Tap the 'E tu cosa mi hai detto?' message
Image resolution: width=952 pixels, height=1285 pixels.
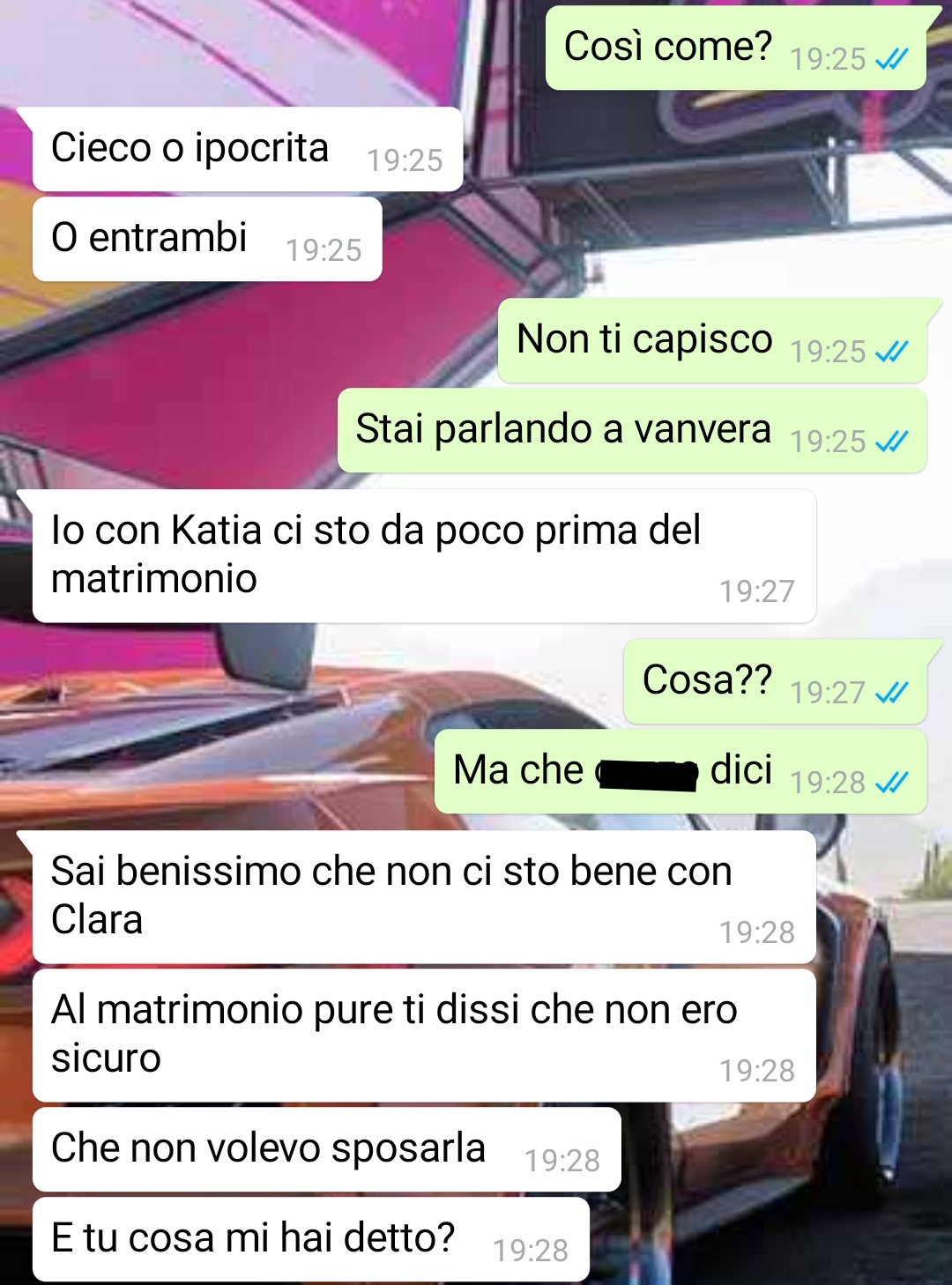click(310, 1239)
